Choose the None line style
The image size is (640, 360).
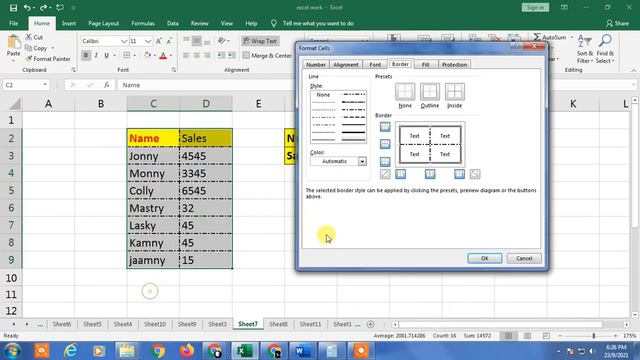[x=323, y=95]
